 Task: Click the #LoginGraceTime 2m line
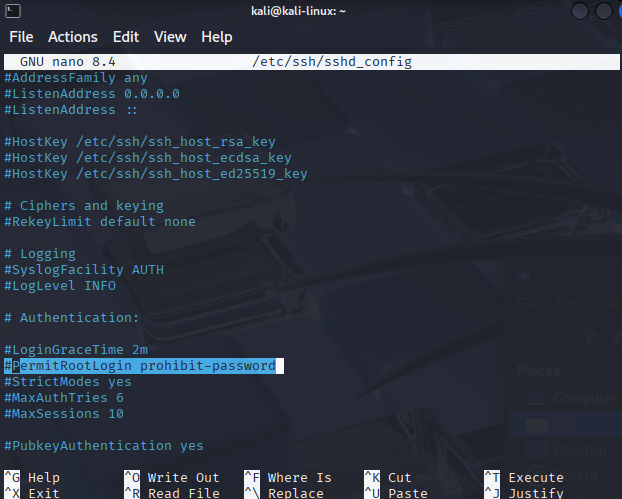point(76,350)
